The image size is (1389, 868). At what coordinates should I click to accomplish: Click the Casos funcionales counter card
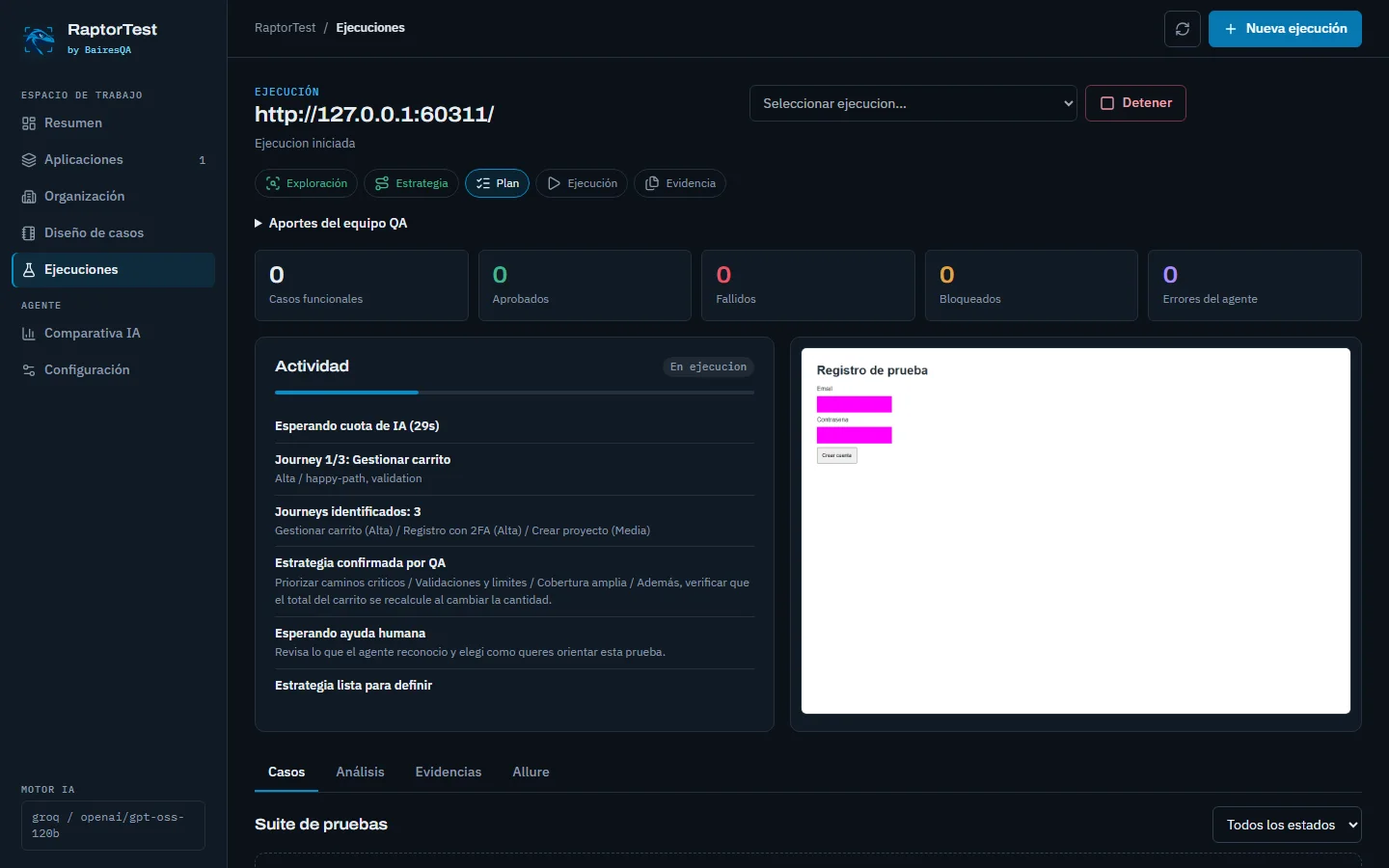point(362,285)
